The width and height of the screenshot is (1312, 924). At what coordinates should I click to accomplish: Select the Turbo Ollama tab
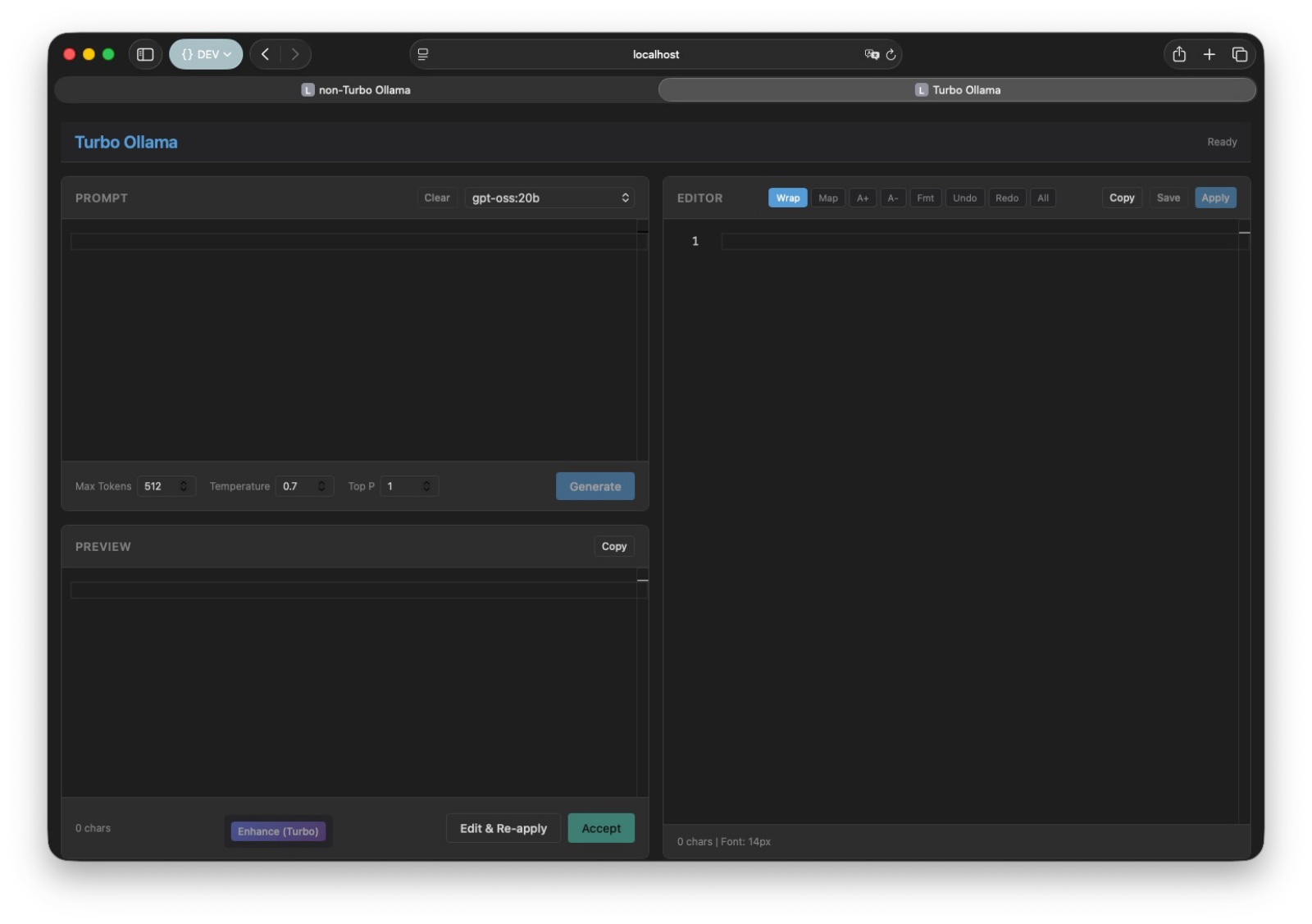pyautogui.click(x=957, y=90)
